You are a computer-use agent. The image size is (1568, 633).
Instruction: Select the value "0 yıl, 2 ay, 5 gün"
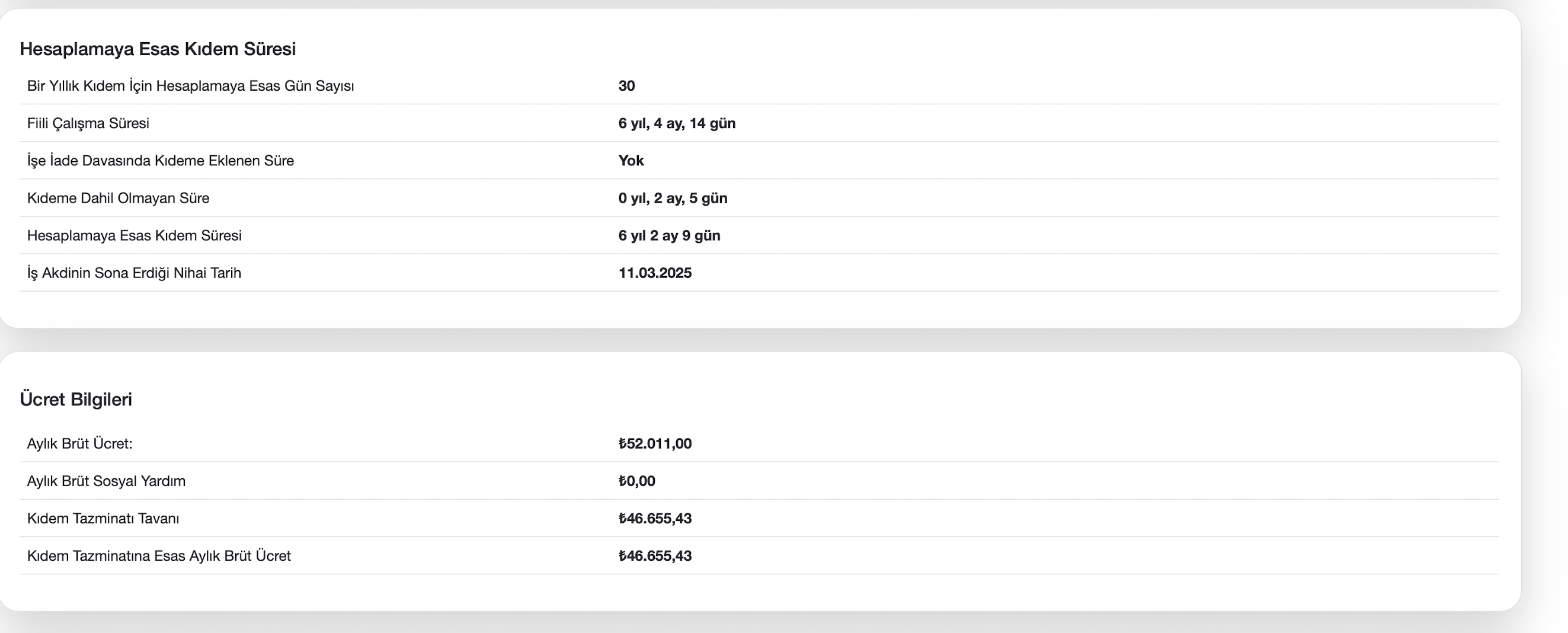tap(673, 198)
